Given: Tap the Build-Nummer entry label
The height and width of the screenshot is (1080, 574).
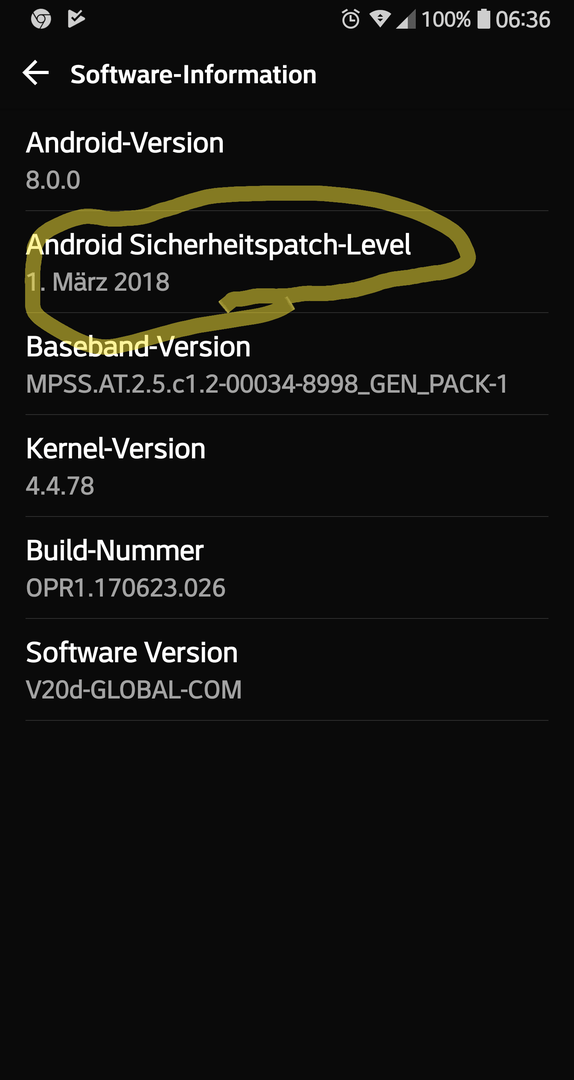Looking at the screenshot, I should tap(115, 550).
